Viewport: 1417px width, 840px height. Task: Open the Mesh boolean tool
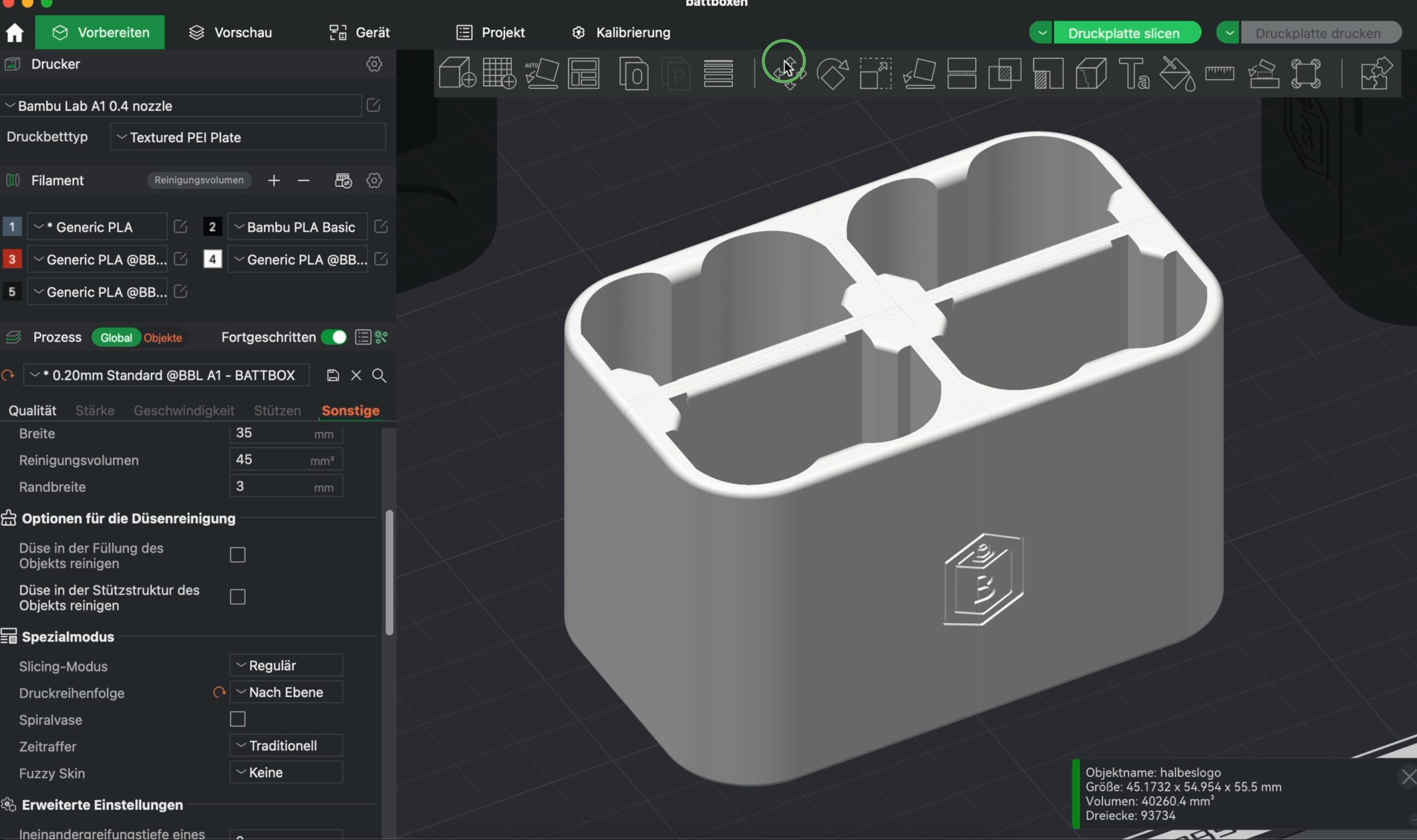point(1005,73)
